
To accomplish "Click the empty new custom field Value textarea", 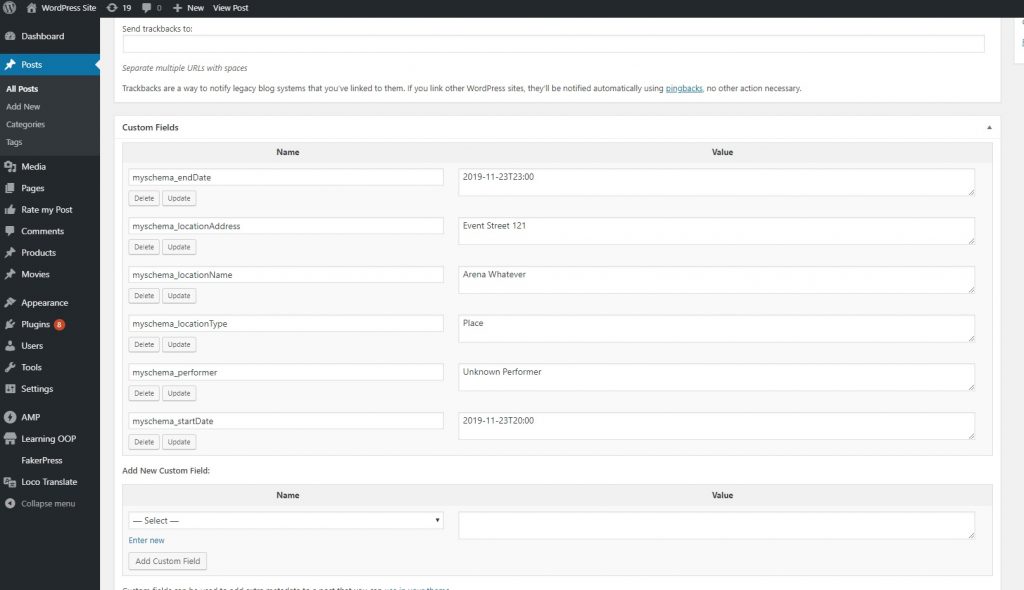I will [x=716, y=525].
